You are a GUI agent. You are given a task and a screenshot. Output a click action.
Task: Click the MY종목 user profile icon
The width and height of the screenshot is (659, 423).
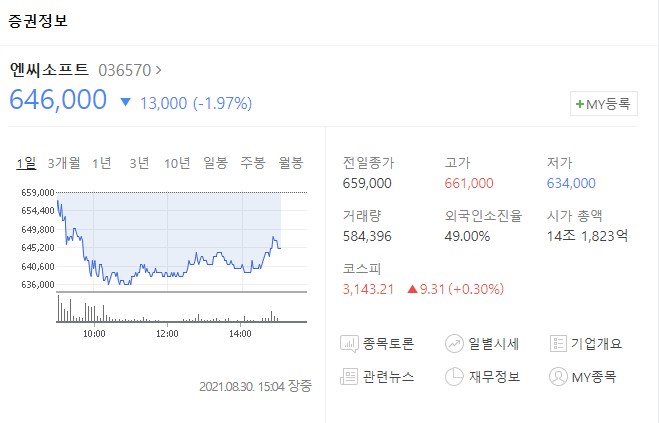point(558,376)
